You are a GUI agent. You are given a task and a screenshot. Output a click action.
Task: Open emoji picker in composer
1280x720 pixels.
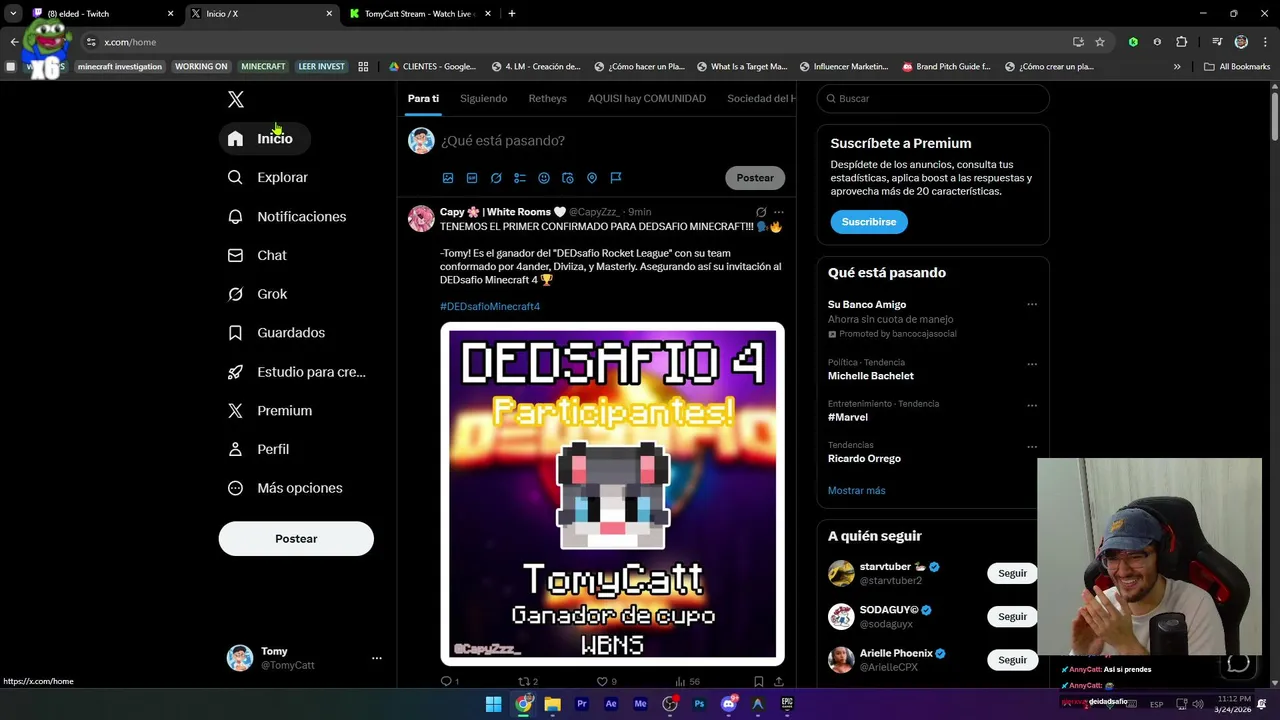tap(544, 178)
